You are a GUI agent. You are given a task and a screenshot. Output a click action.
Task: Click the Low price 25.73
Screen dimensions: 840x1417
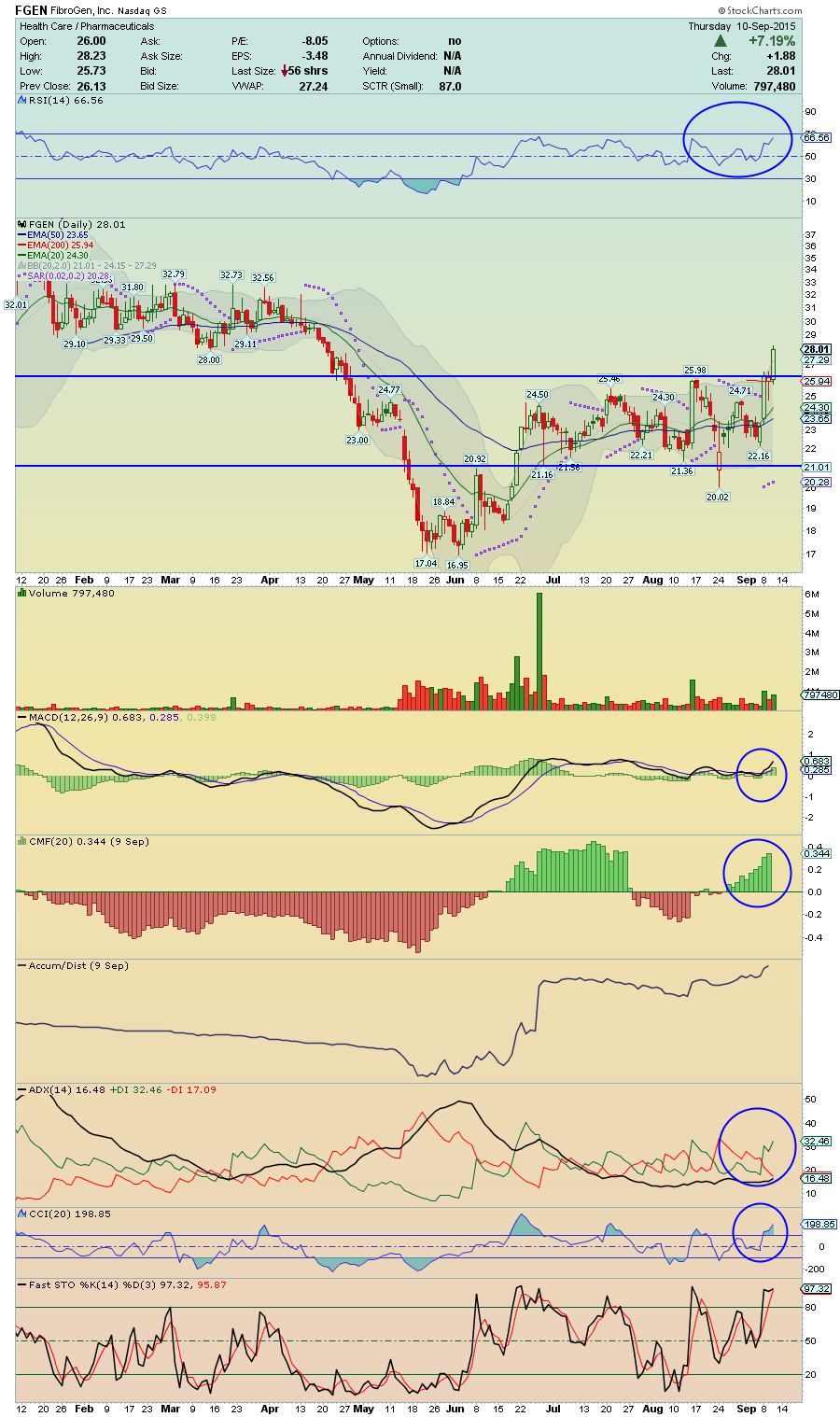(x=91, y=71)
